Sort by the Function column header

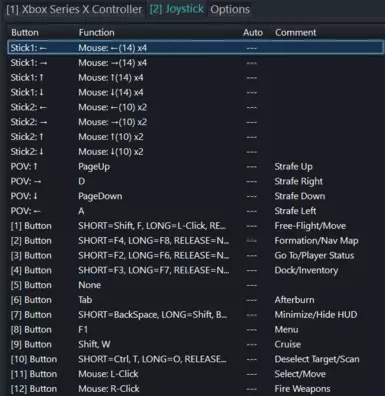pyautogui.click(x=97, y=32)
